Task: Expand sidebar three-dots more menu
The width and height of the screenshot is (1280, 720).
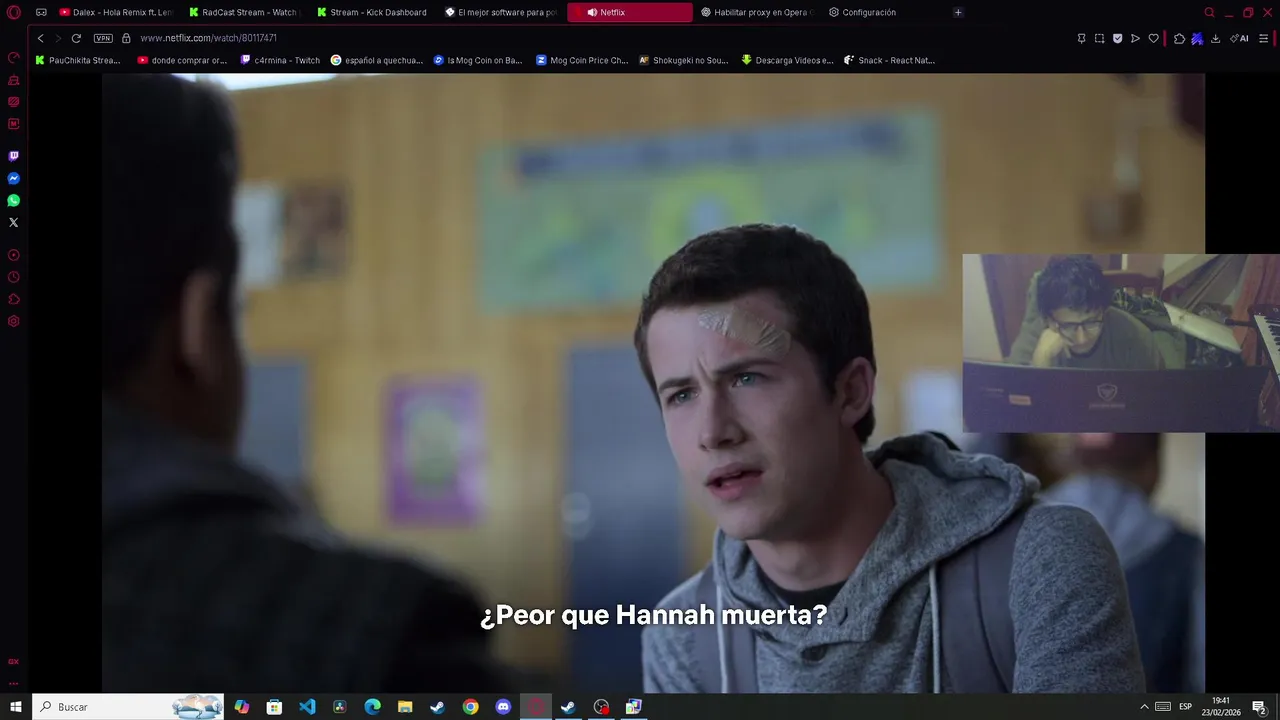Action: (14, 684)
